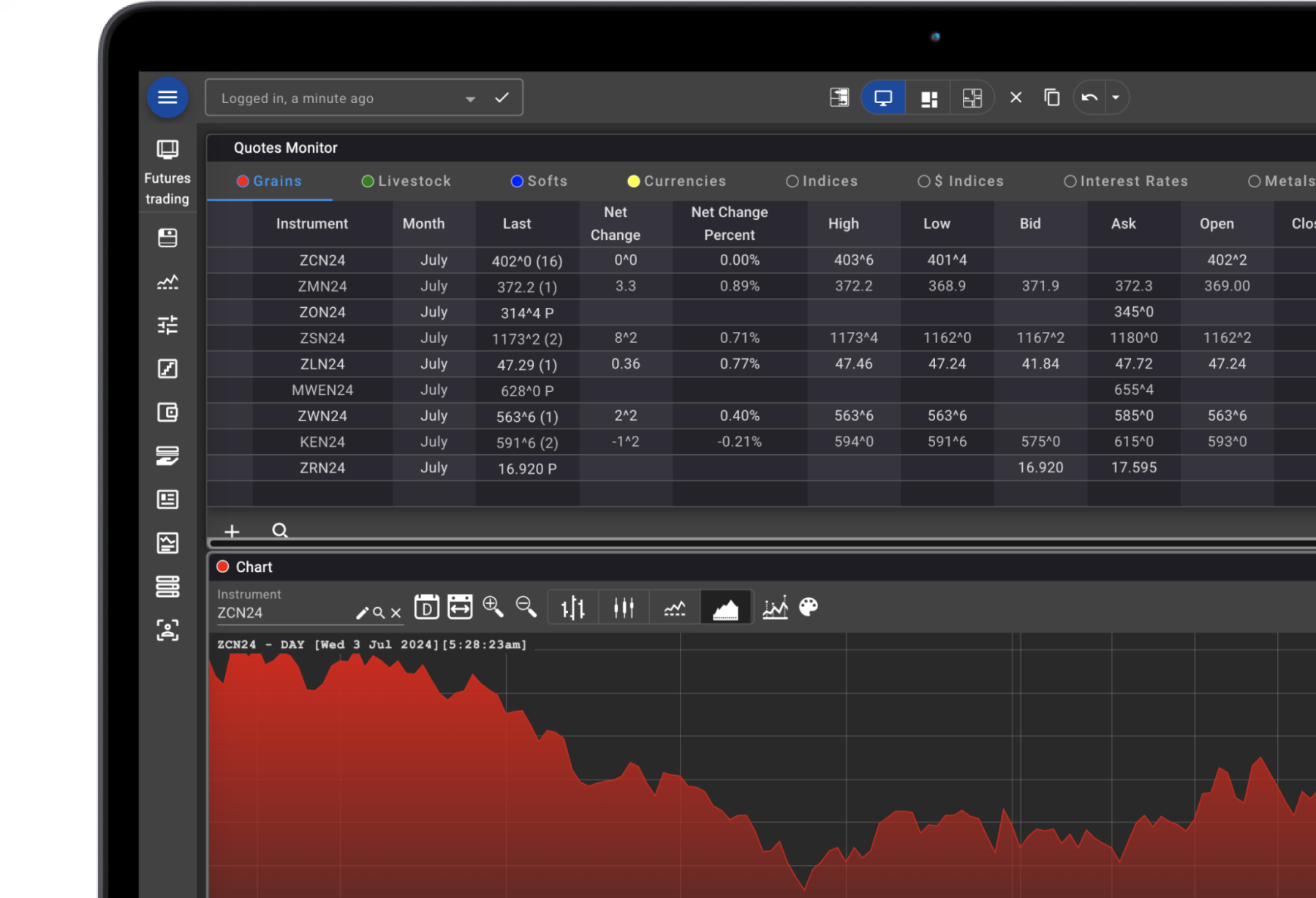Open the wallet sidebar icon
The image size is (1316, 898).
[167, 412]
